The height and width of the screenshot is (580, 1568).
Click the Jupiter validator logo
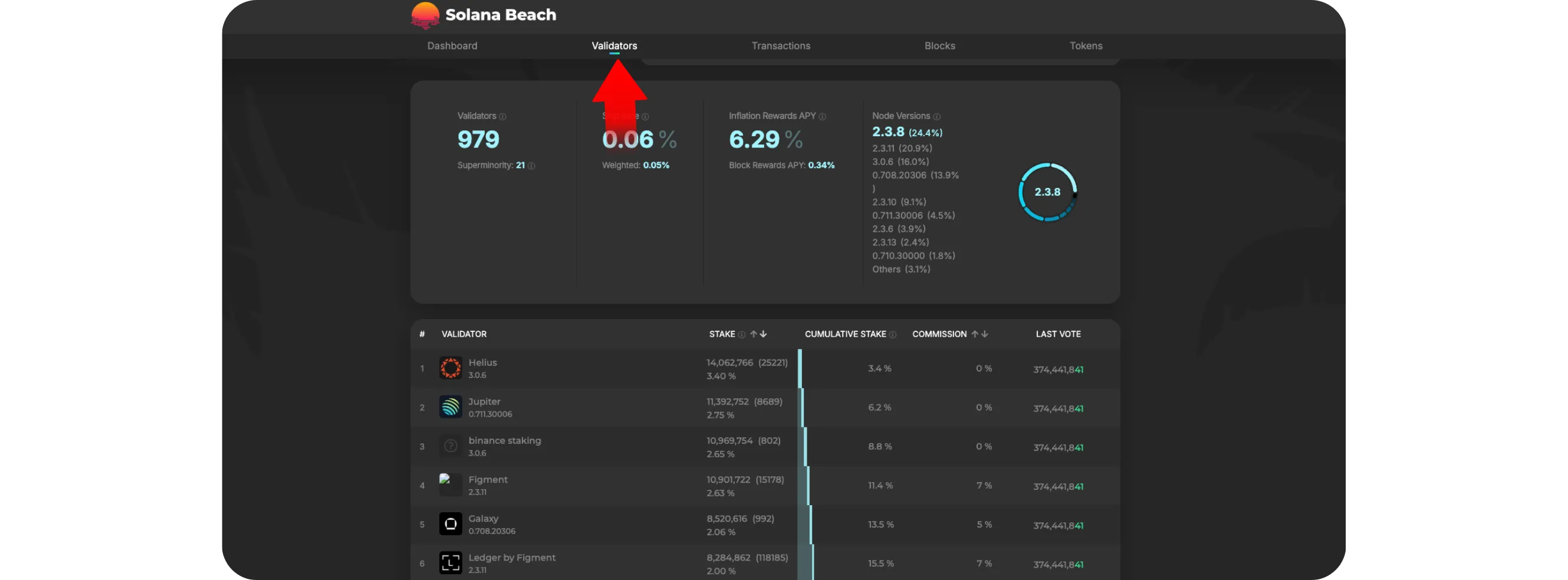point(451,407)
